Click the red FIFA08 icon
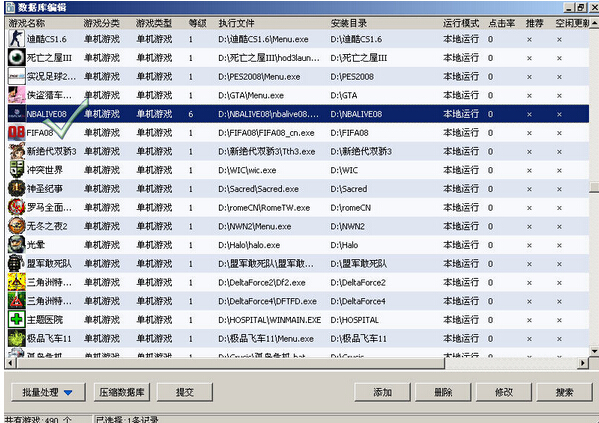Viewport: 599px width, 423px height. pos(16,133)
